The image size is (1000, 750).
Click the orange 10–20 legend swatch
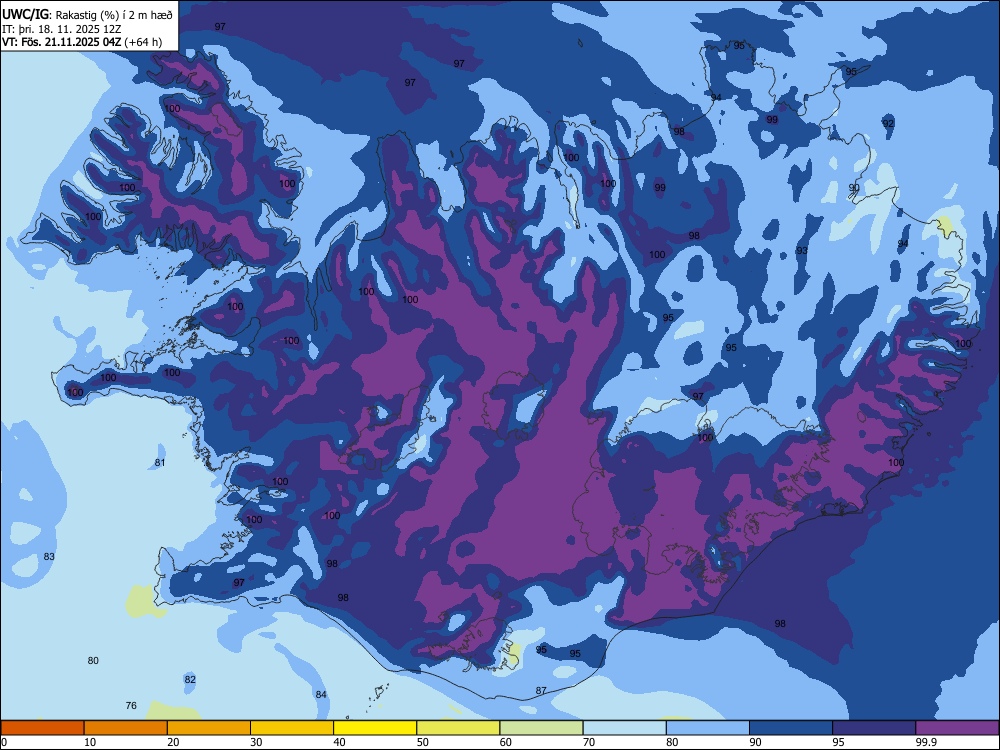126,728
